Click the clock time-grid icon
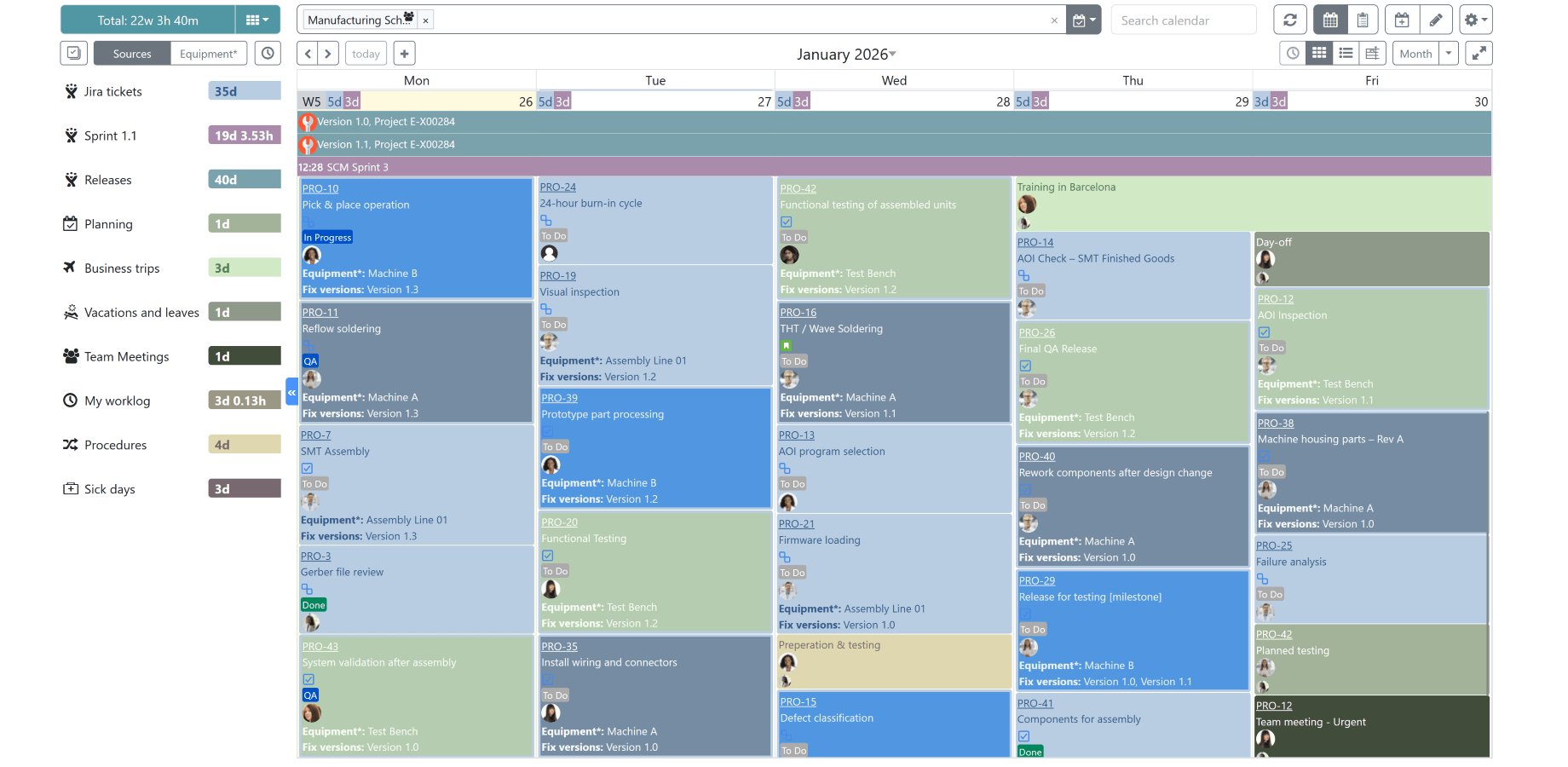The width and height of the screenshot is (1568, 767). click(1292, 53)
